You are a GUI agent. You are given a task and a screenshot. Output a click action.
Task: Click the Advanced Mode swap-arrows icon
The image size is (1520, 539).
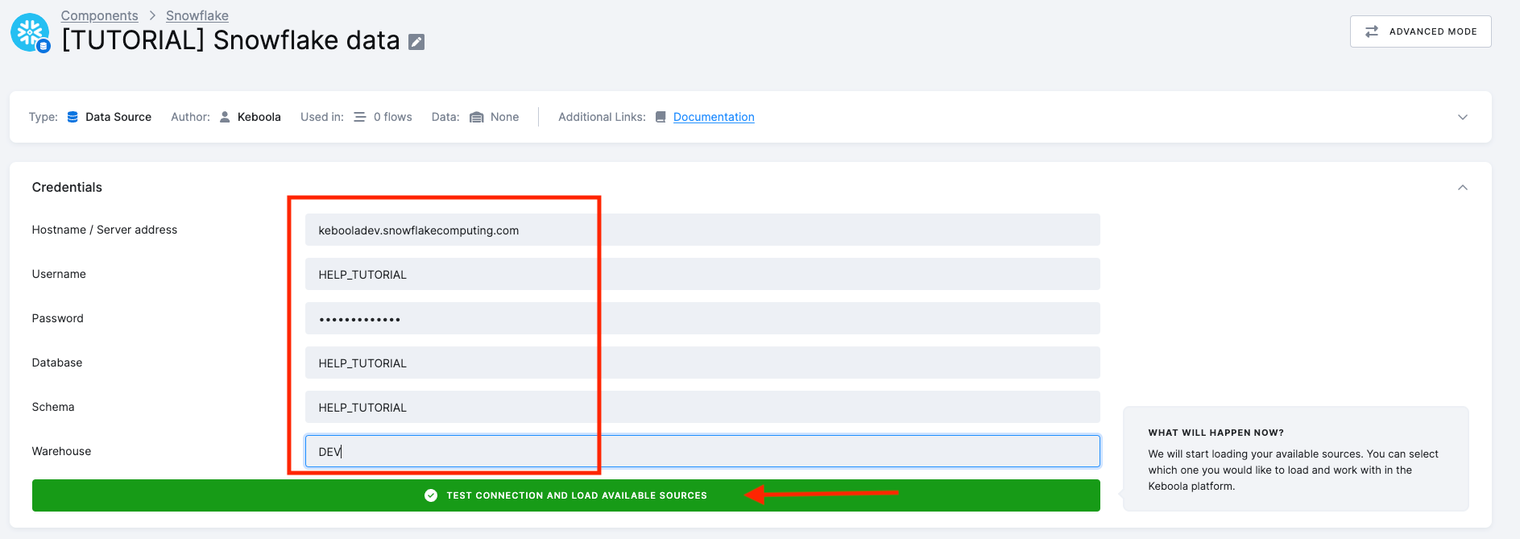point(1372,31)
